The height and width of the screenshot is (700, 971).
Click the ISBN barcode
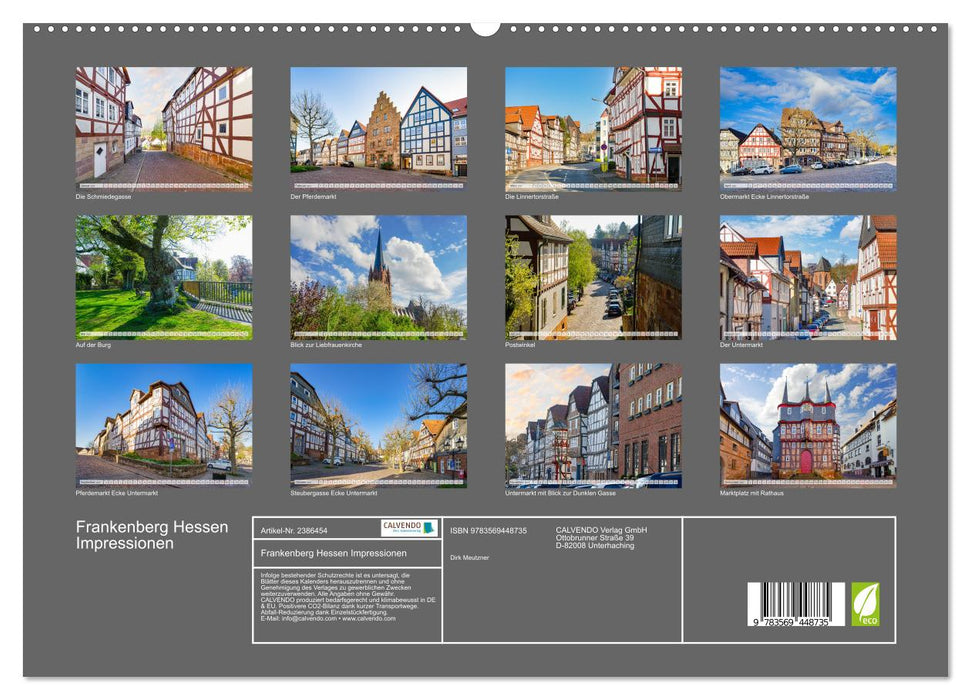796,604
